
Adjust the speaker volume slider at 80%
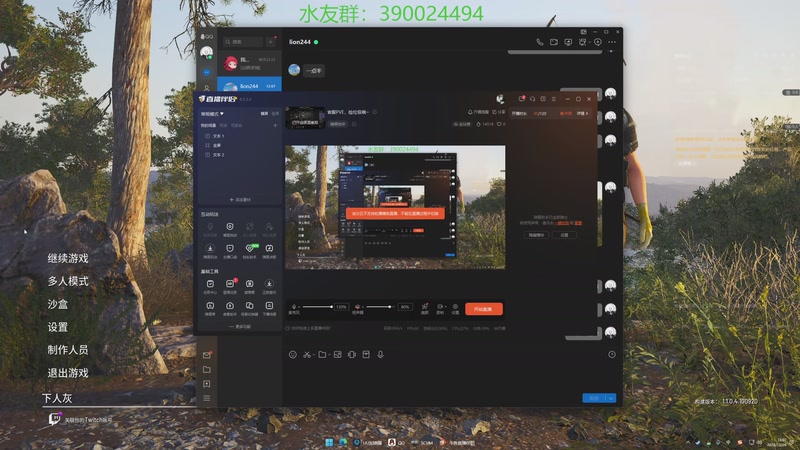pos(380,307)
